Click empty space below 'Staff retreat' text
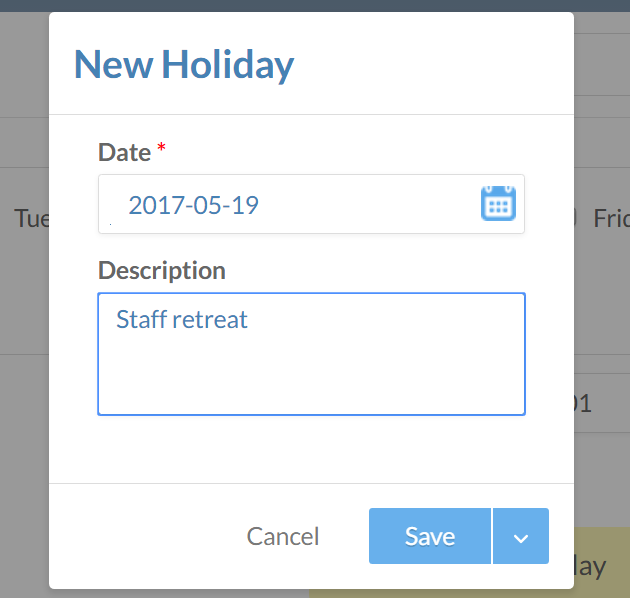This screenshot has height=598, width=630. point(311,375)
